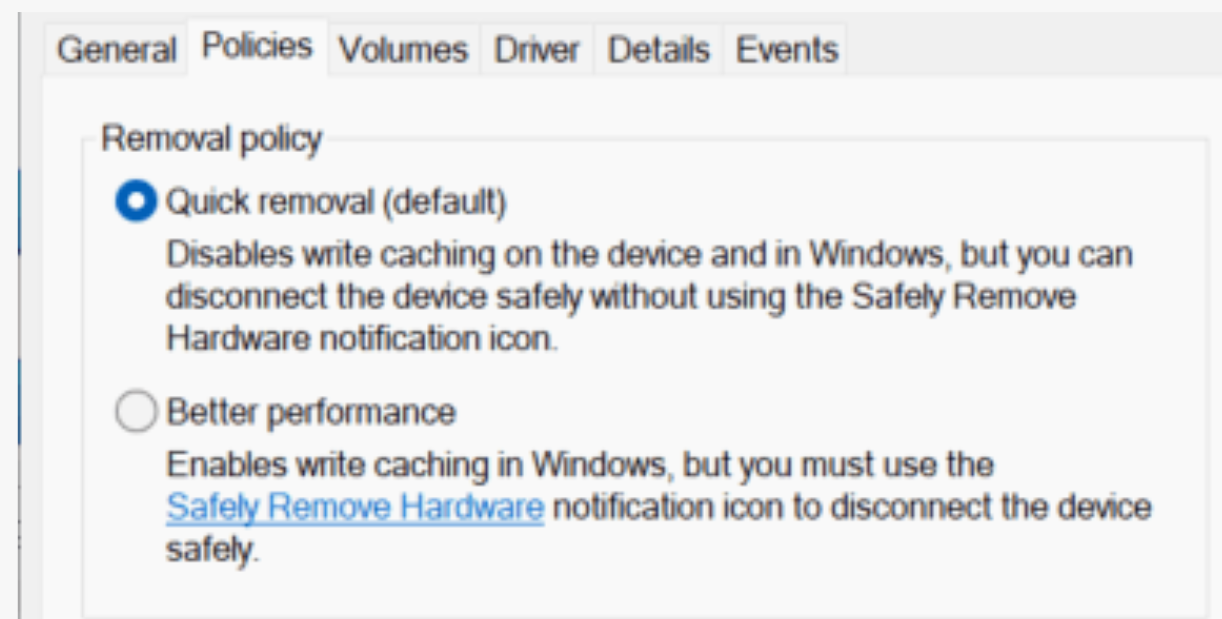Screen dimensions: 1222x619
Task: Click the 'Hardware notification icon.' text line
Action: (x=361, y=339)
